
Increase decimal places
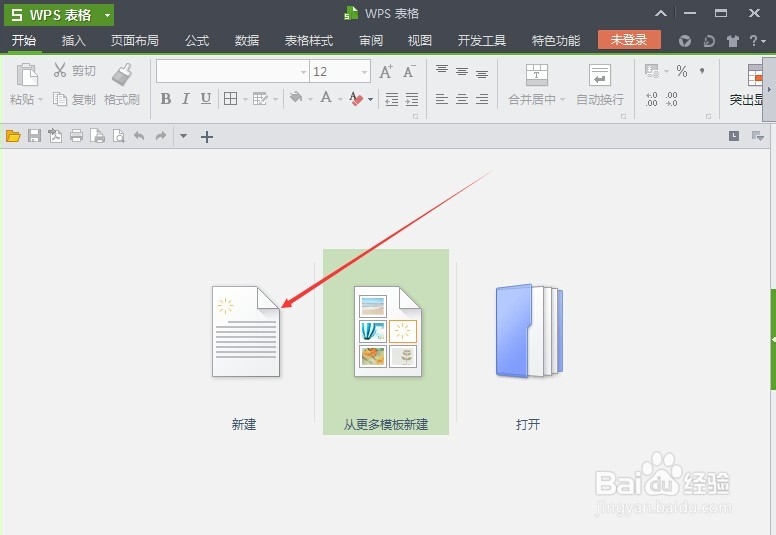click(x=652, y=99)
